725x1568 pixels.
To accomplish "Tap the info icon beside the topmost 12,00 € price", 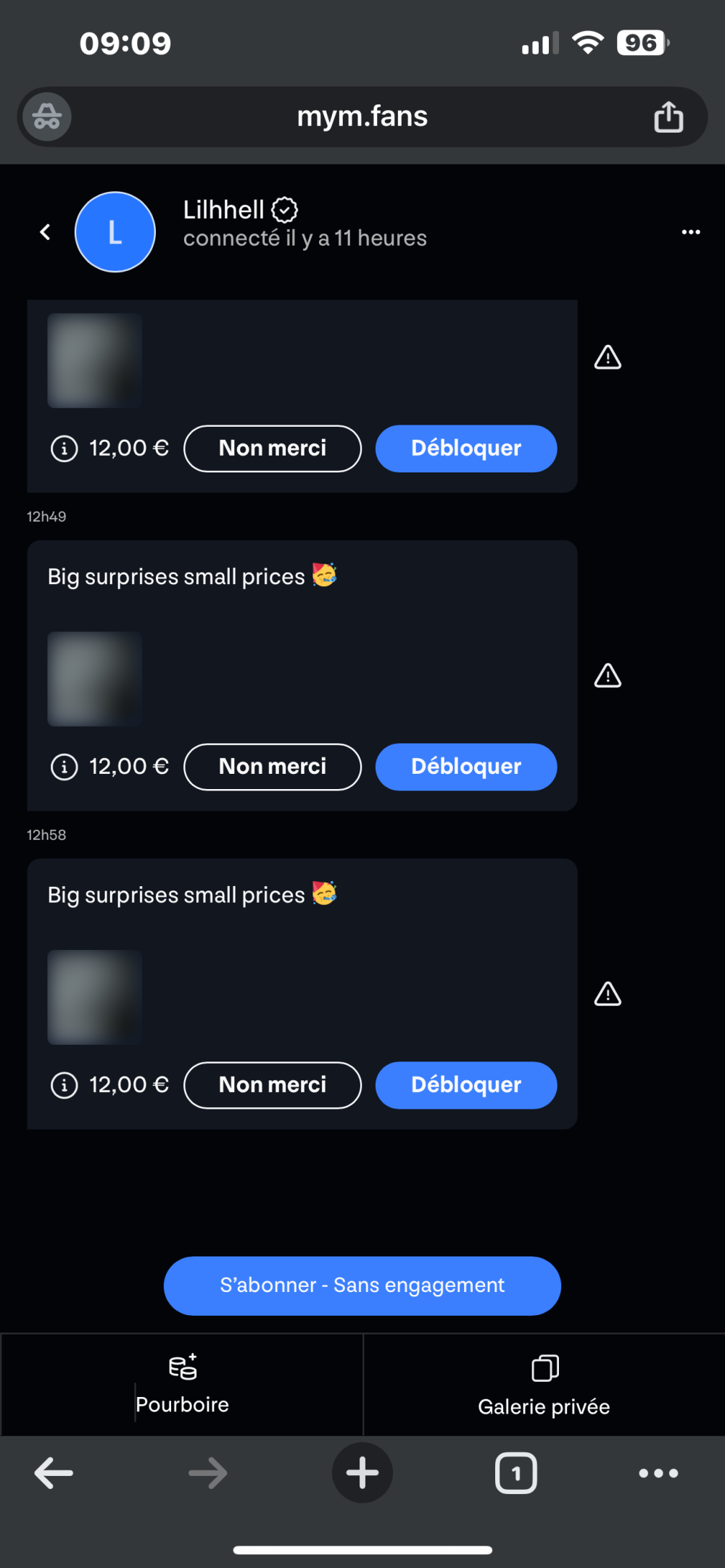I will (64, 449).
